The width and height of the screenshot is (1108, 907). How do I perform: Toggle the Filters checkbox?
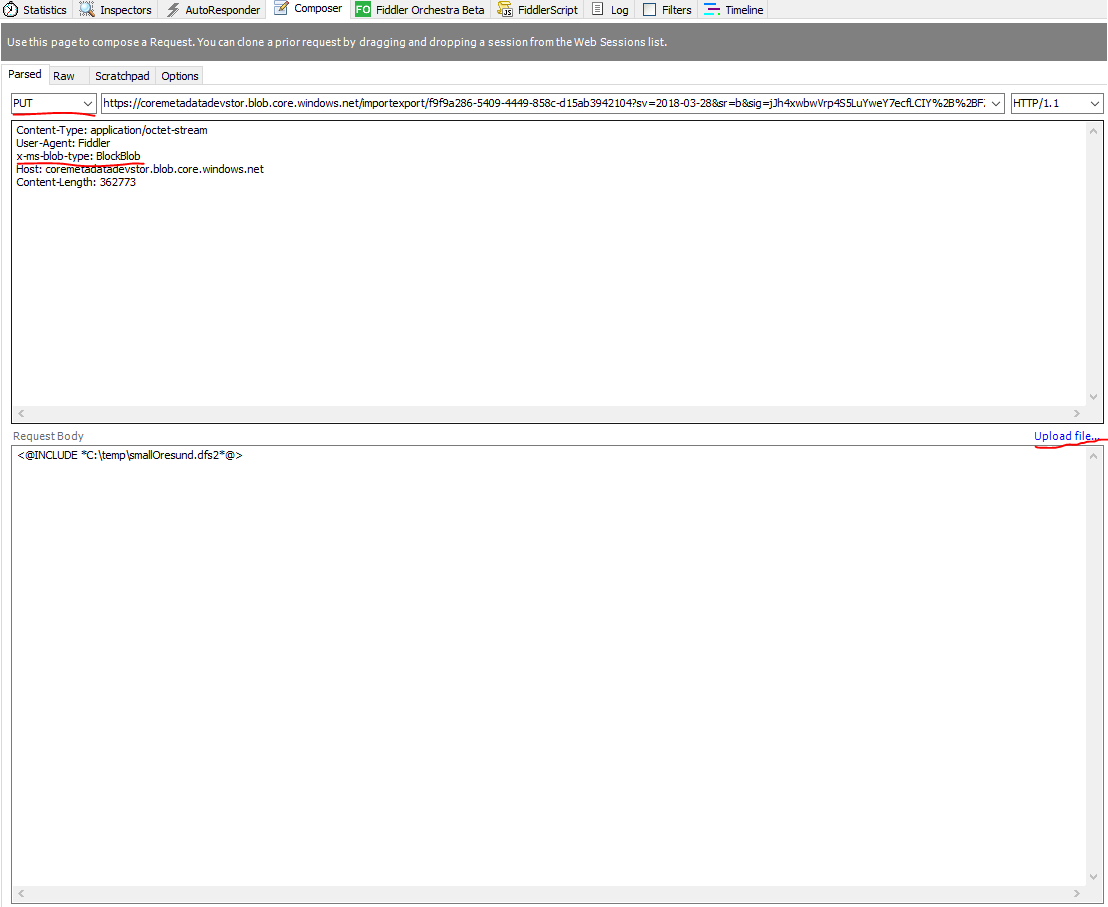pyautogui.click(x=649, y=10)
